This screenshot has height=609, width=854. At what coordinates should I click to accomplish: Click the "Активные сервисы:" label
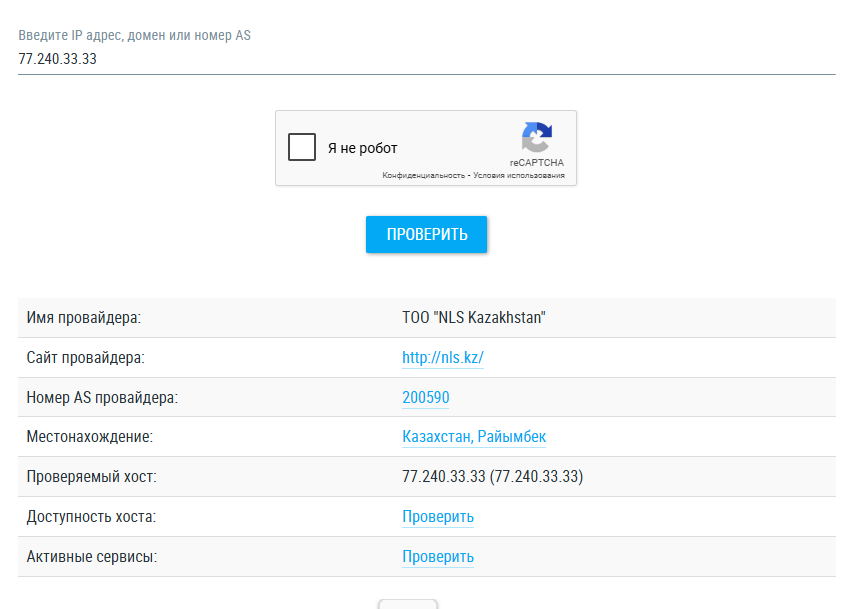coord(92,557)
